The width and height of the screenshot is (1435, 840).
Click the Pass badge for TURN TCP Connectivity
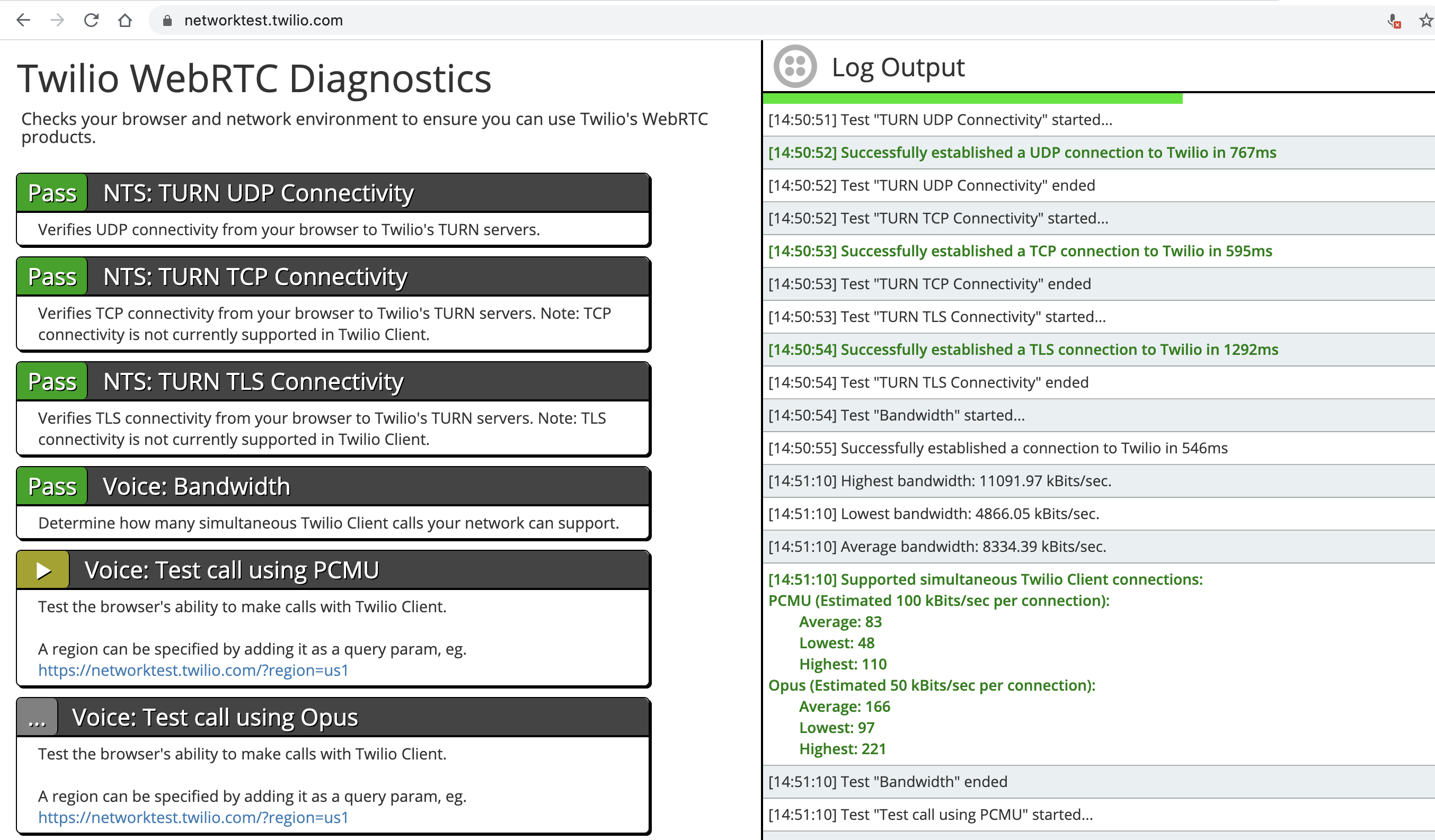pyautogui.click(x=52, y=276)
